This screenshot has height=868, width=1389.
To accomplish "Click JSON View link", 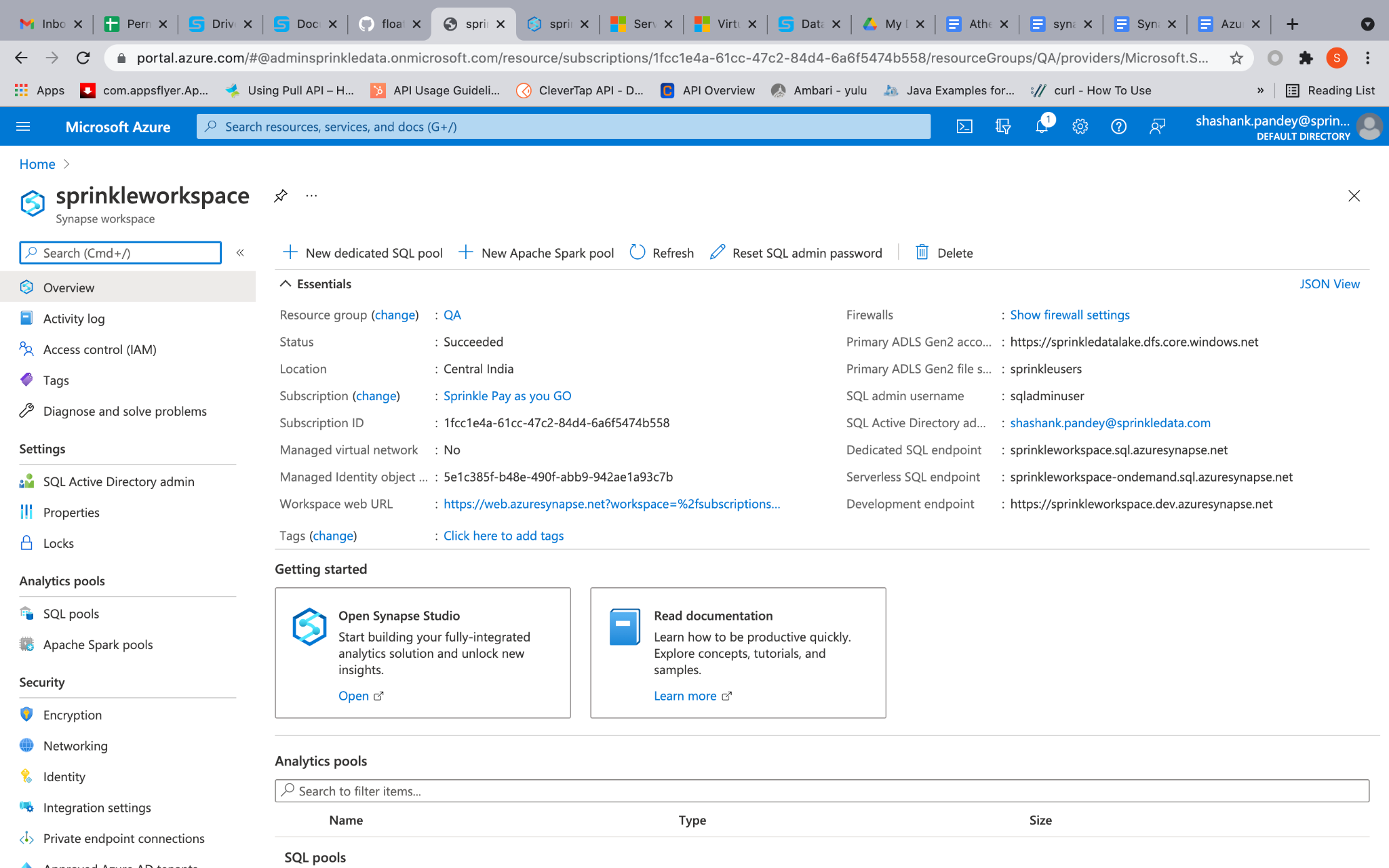I will (x=1329, y=284).
